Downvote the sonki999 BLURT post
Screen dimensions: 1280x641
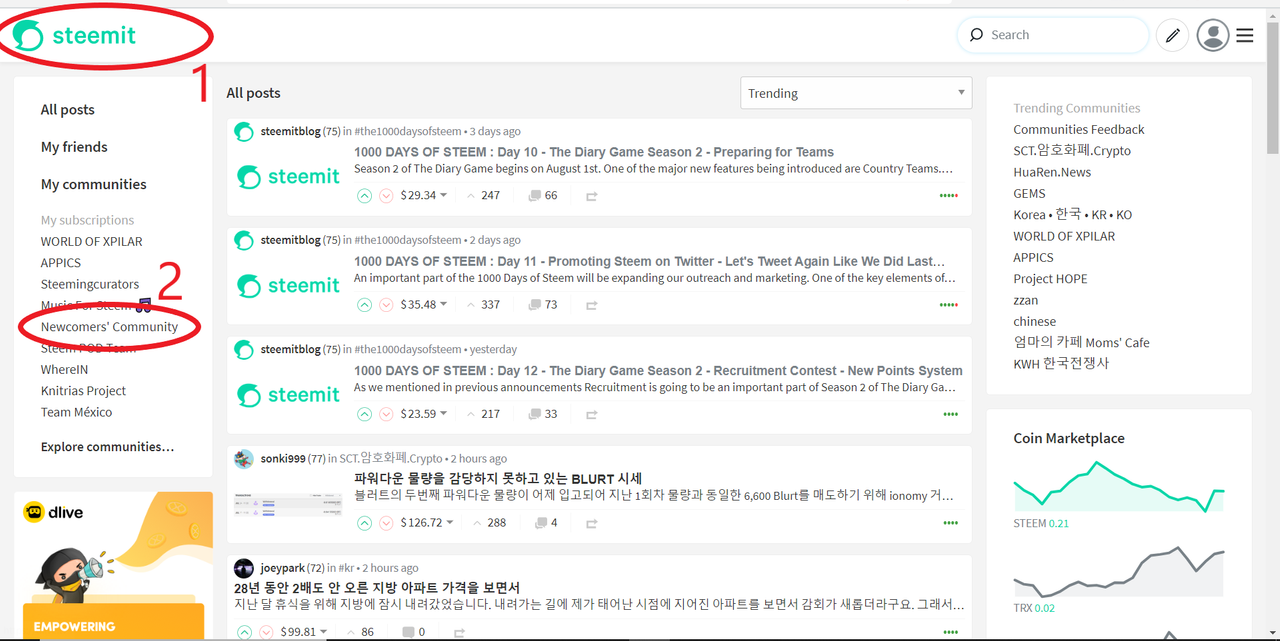tap(386, 523)
